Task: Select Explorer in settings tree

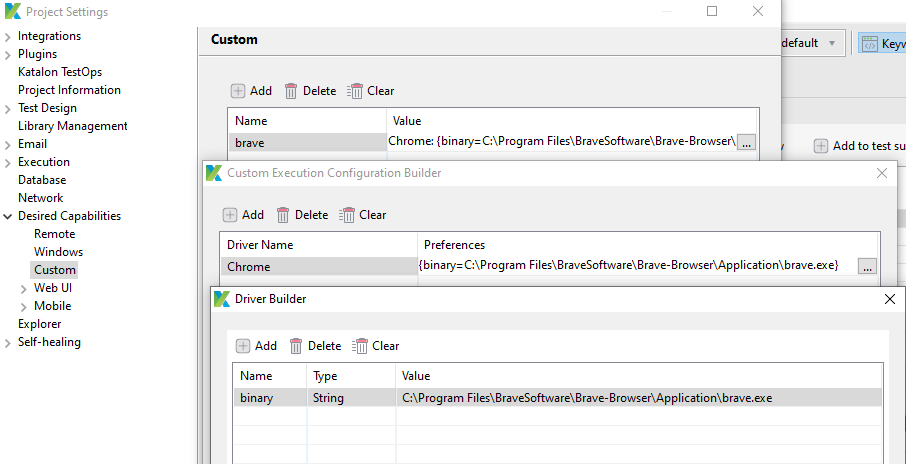Action: (39, 324)
